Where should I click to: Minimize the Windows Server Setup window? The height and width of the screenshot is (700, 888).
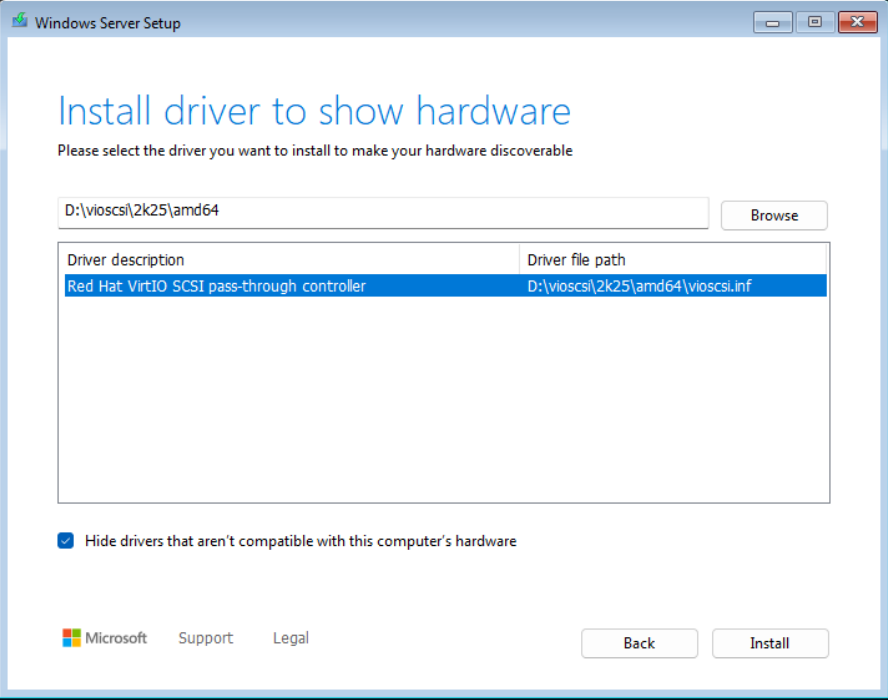tap(773, 22)
